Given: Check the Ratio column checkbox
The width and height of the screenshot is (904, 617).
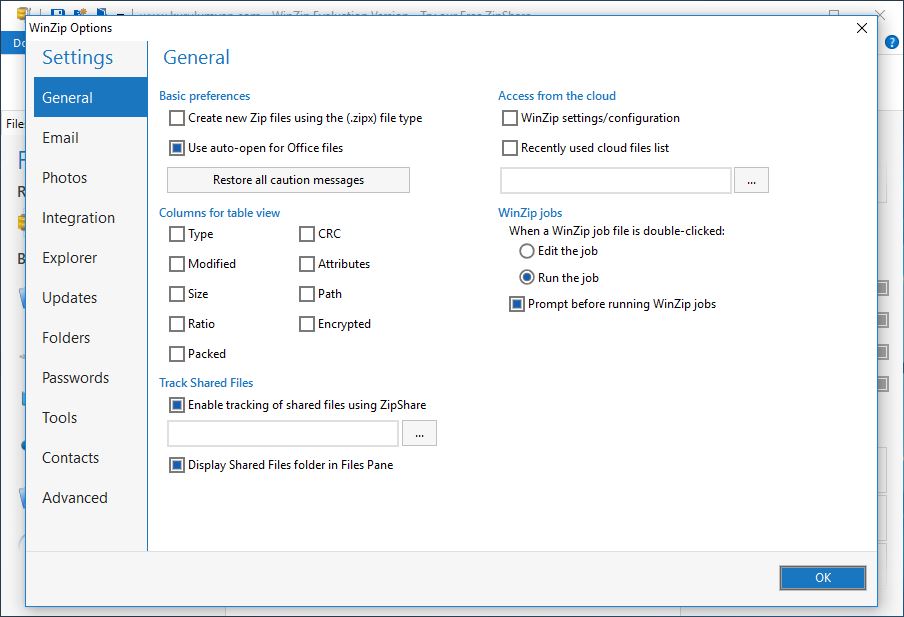Looking at the screenshot, I should coord(177,324).
